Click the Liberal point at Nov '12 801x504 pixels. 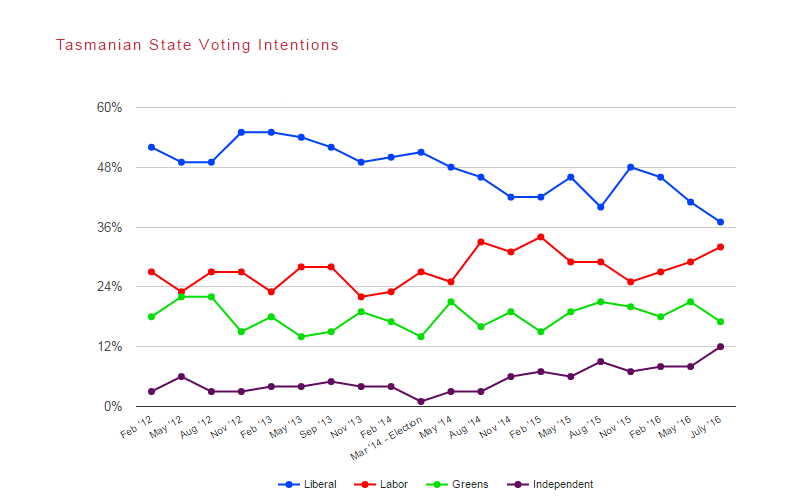coord(241,132)
